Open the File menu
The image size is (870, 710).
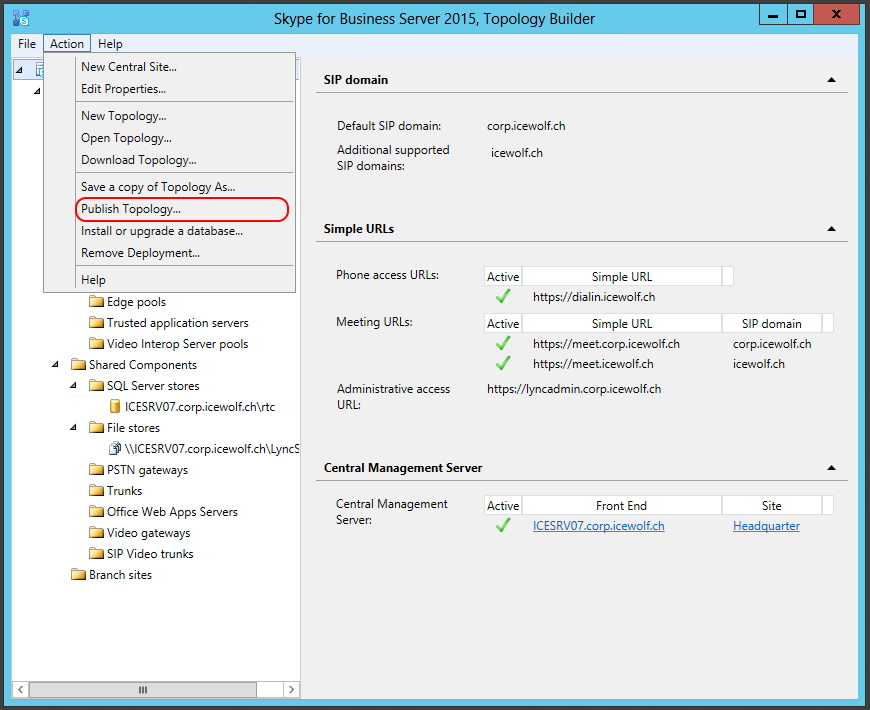(x=27, y=44)
